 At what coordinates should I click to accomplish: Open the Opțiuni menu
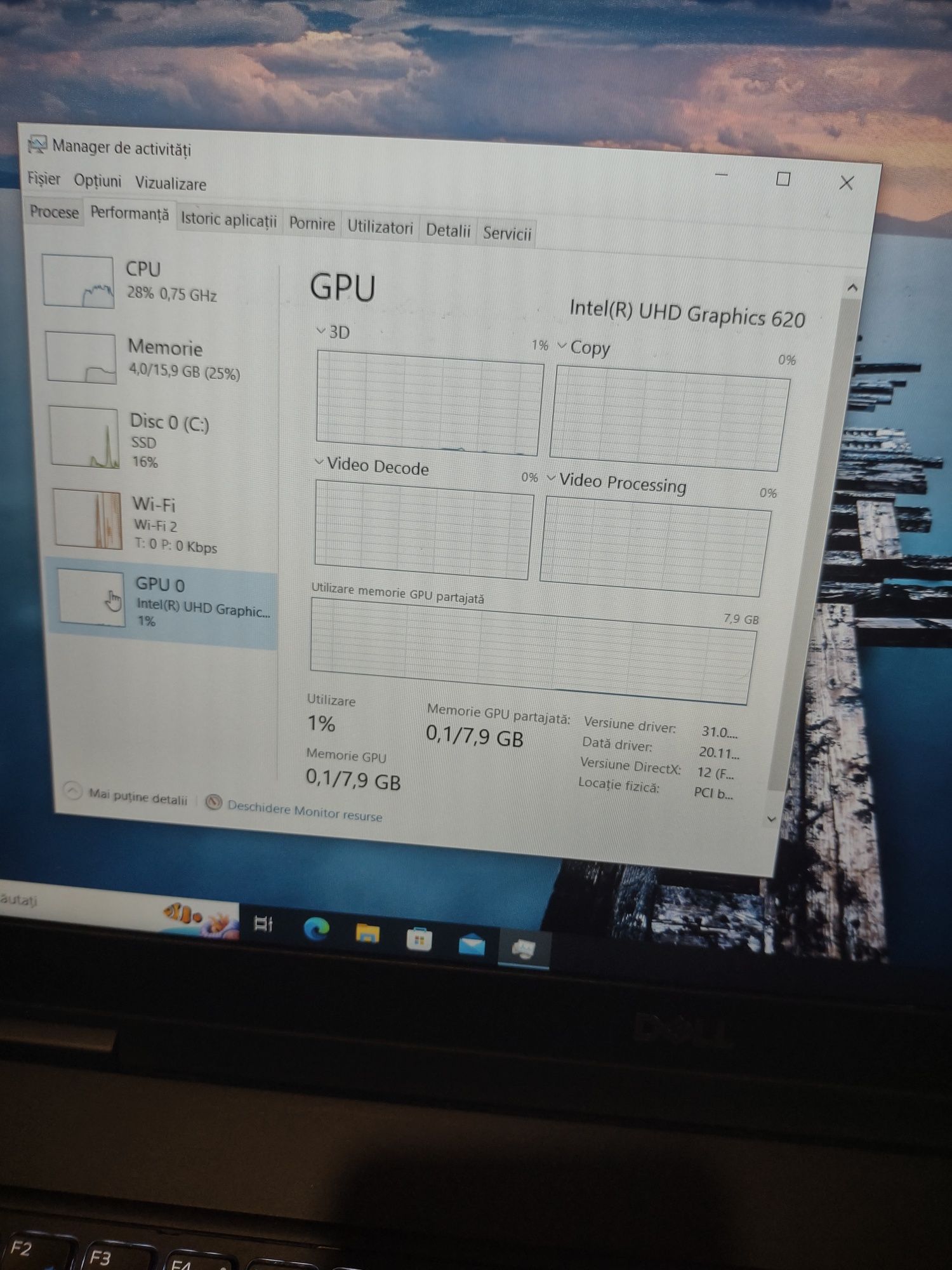pos(97,181)
